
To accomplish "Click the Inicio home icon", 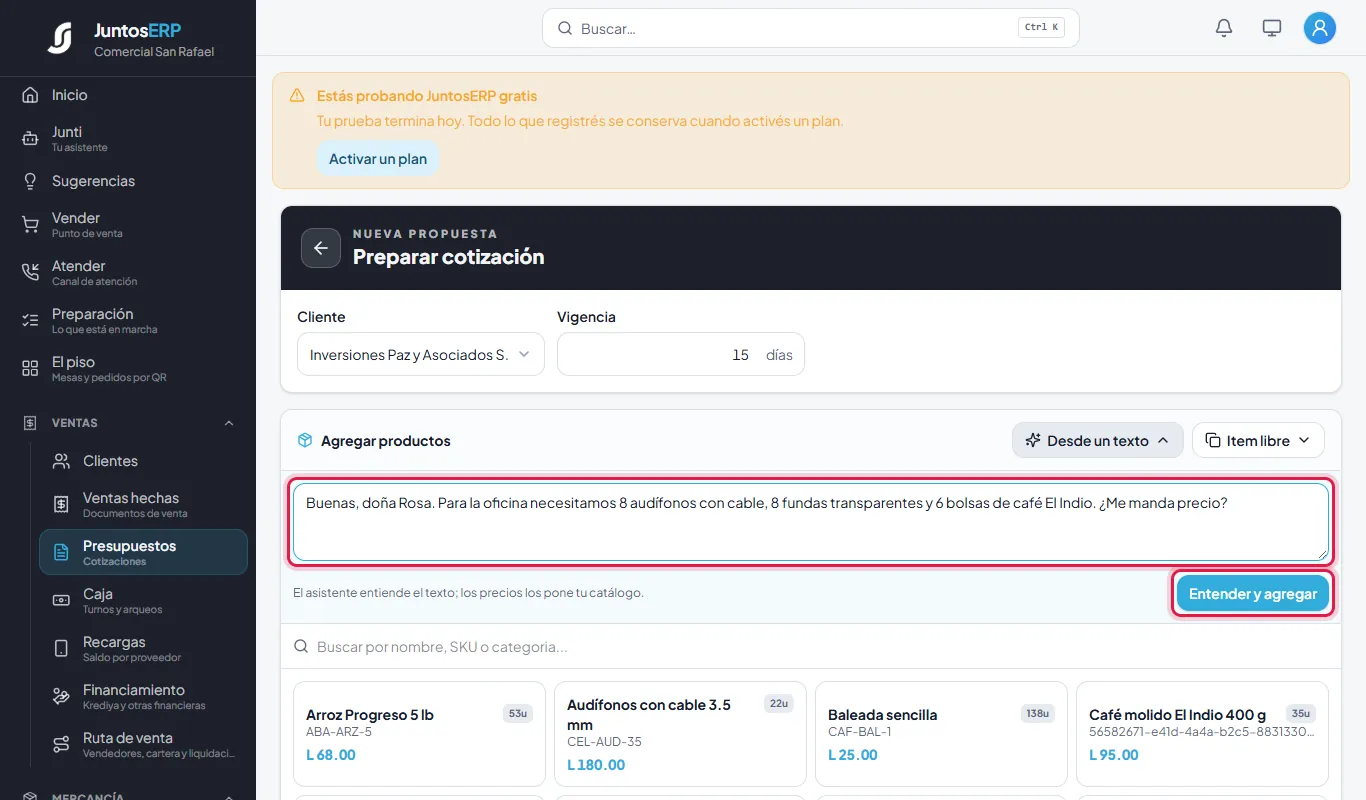I will point(30,95).
